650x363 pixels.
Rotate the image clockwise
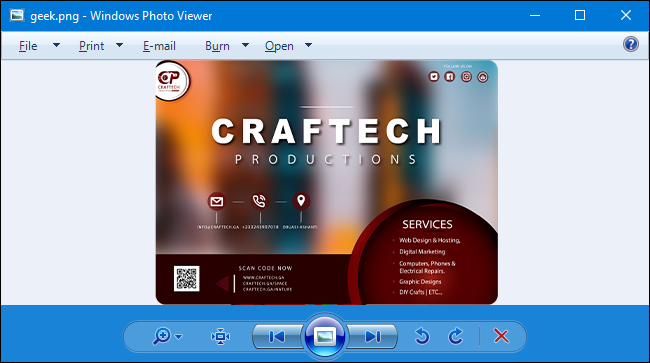(x=456, y=336)
